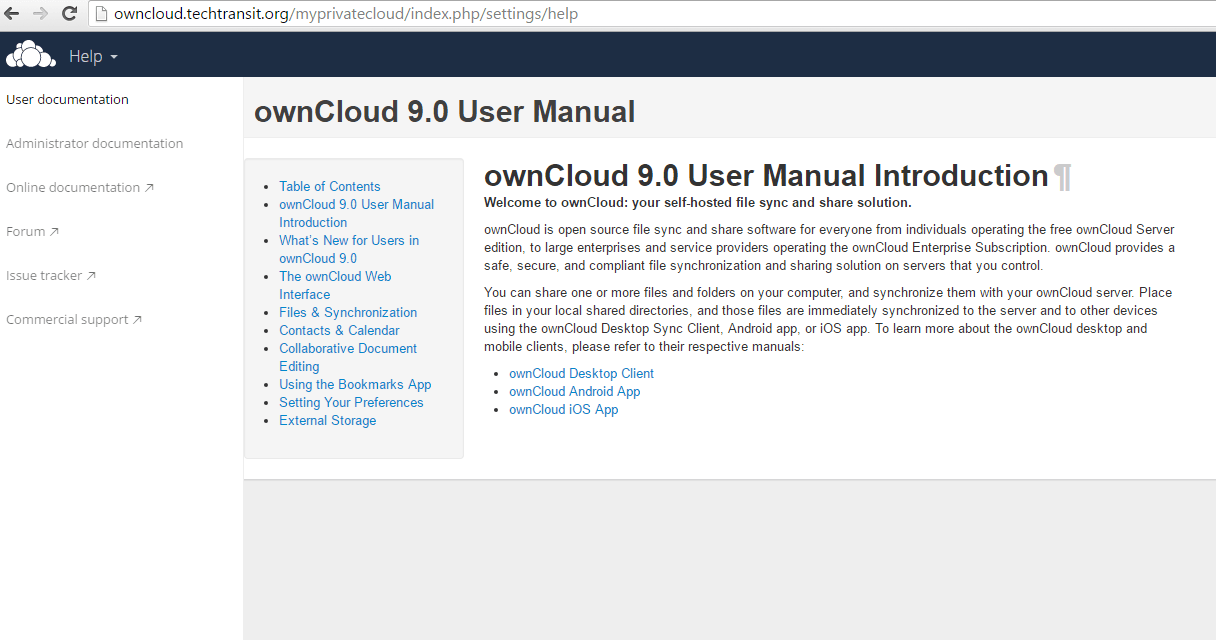The image size is (1216, 640).
Task: Open ownCloud iOS App link
Action: pos(564,409)
